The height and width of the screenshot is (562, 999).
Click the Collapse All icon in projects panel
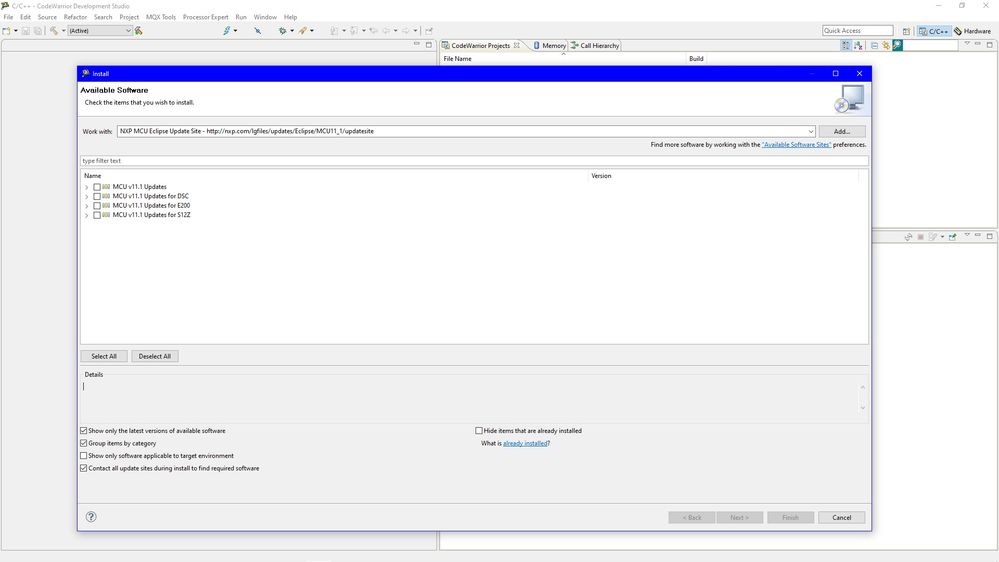874,45
